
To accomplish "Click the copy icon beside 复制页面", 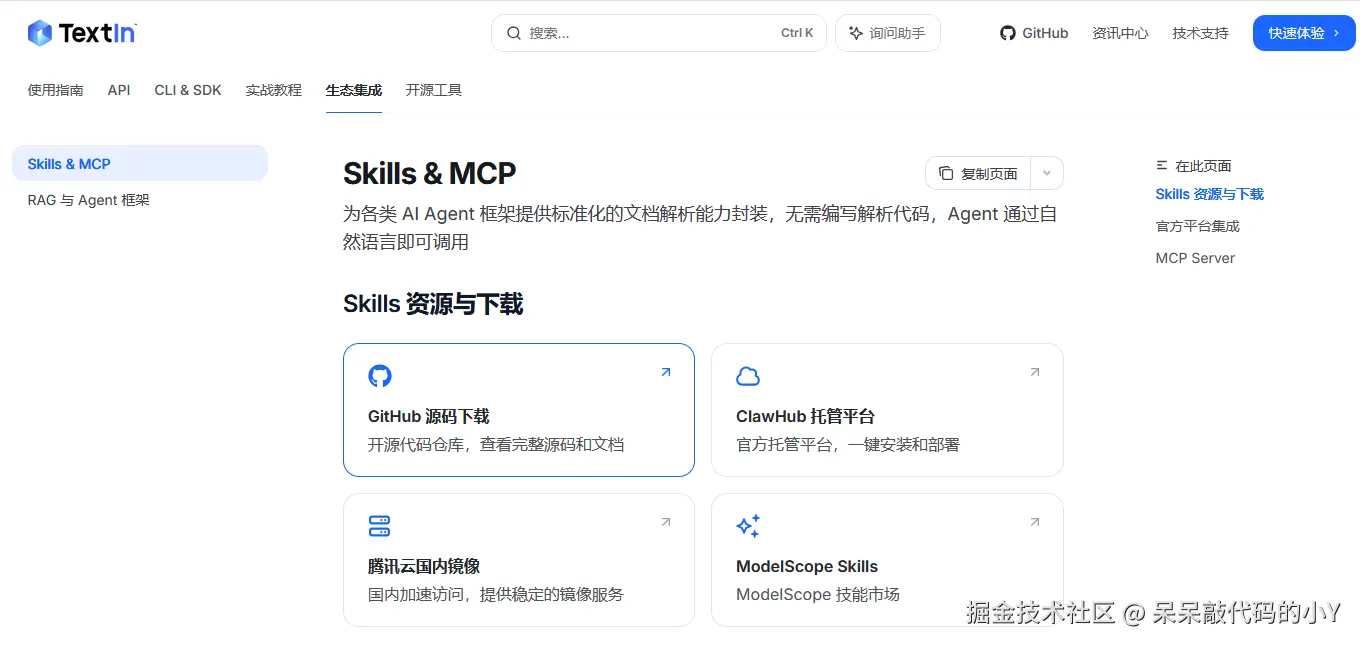I will [x=946, y=173].
